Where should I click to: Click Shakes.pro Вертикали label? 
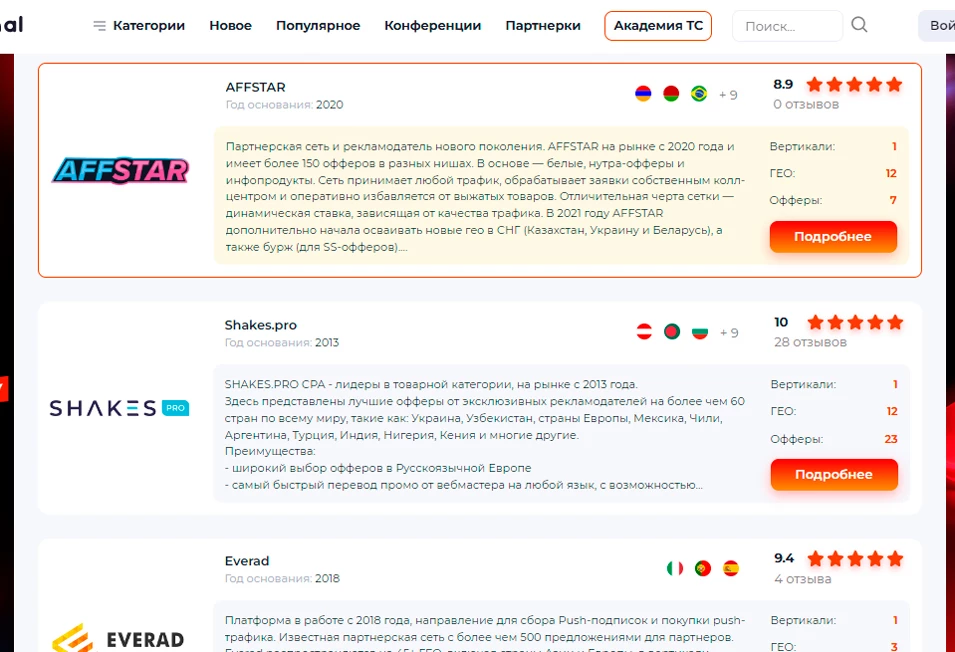point(803,385)
